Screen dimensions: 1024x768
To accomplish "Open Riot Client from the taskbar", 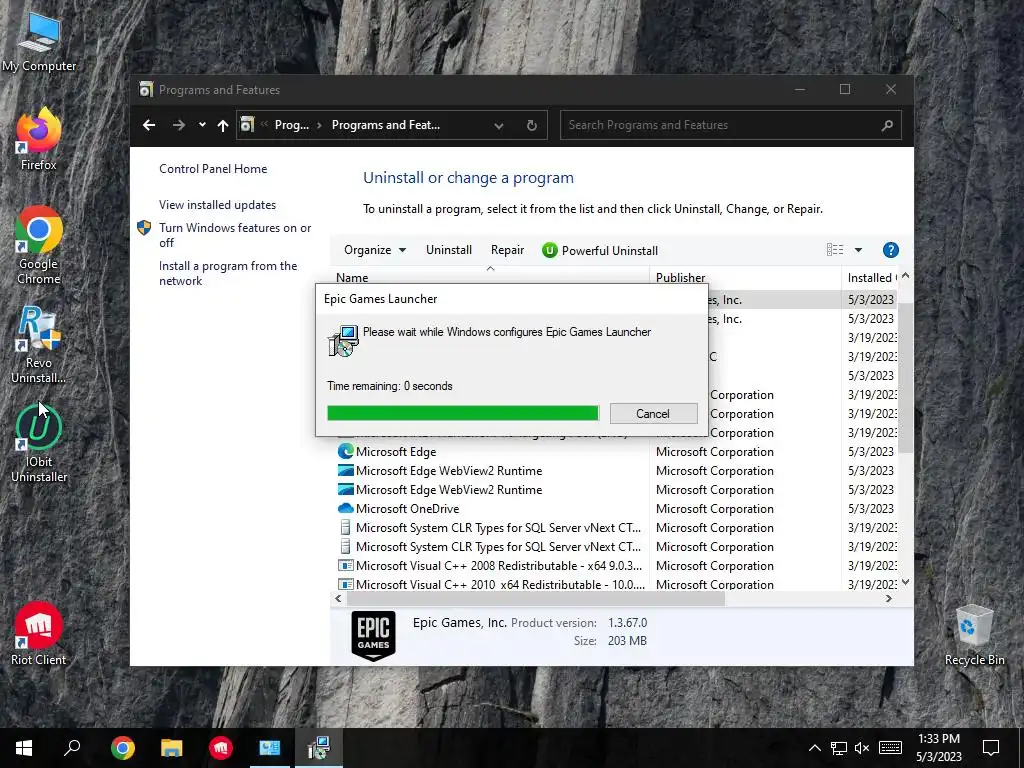I will tap(221, 748).
